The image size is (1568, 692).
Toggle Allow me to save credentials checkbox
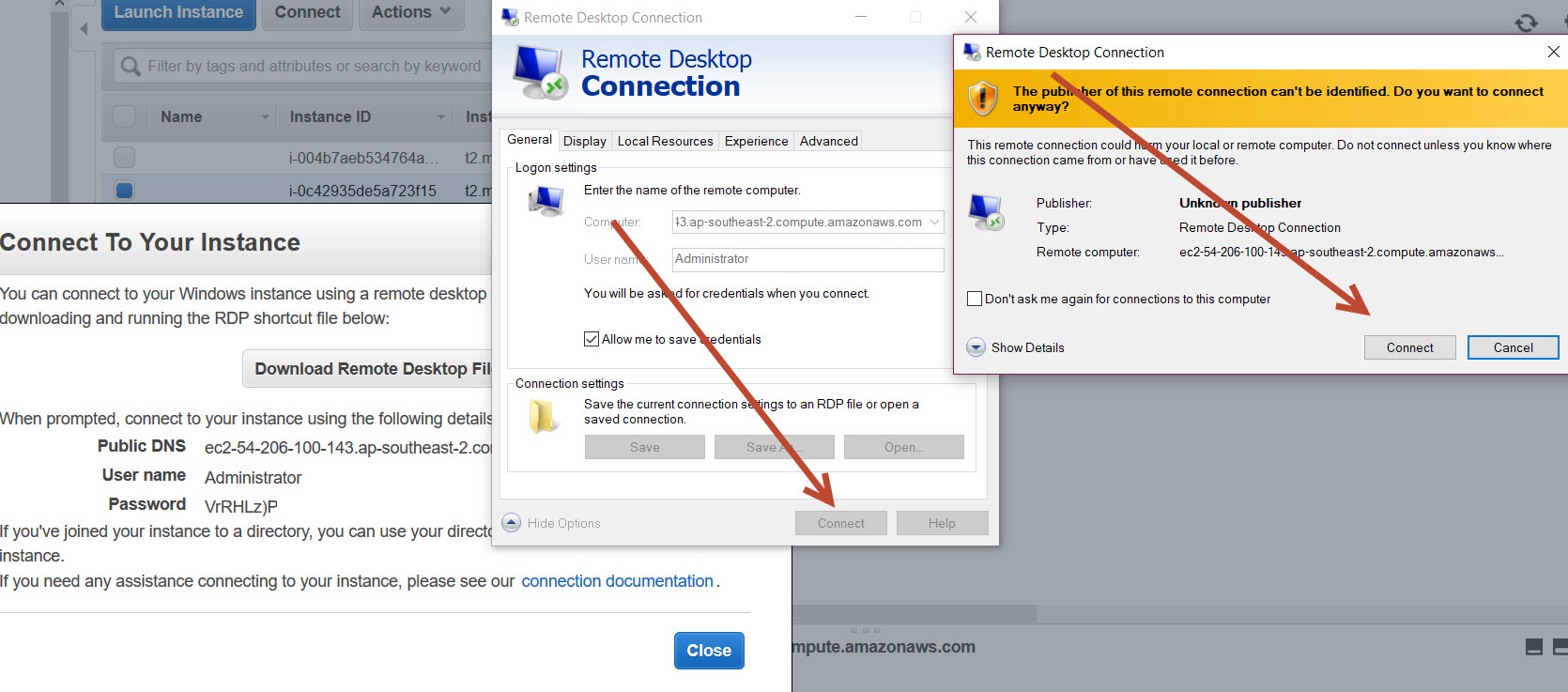[x=592, y=339]
